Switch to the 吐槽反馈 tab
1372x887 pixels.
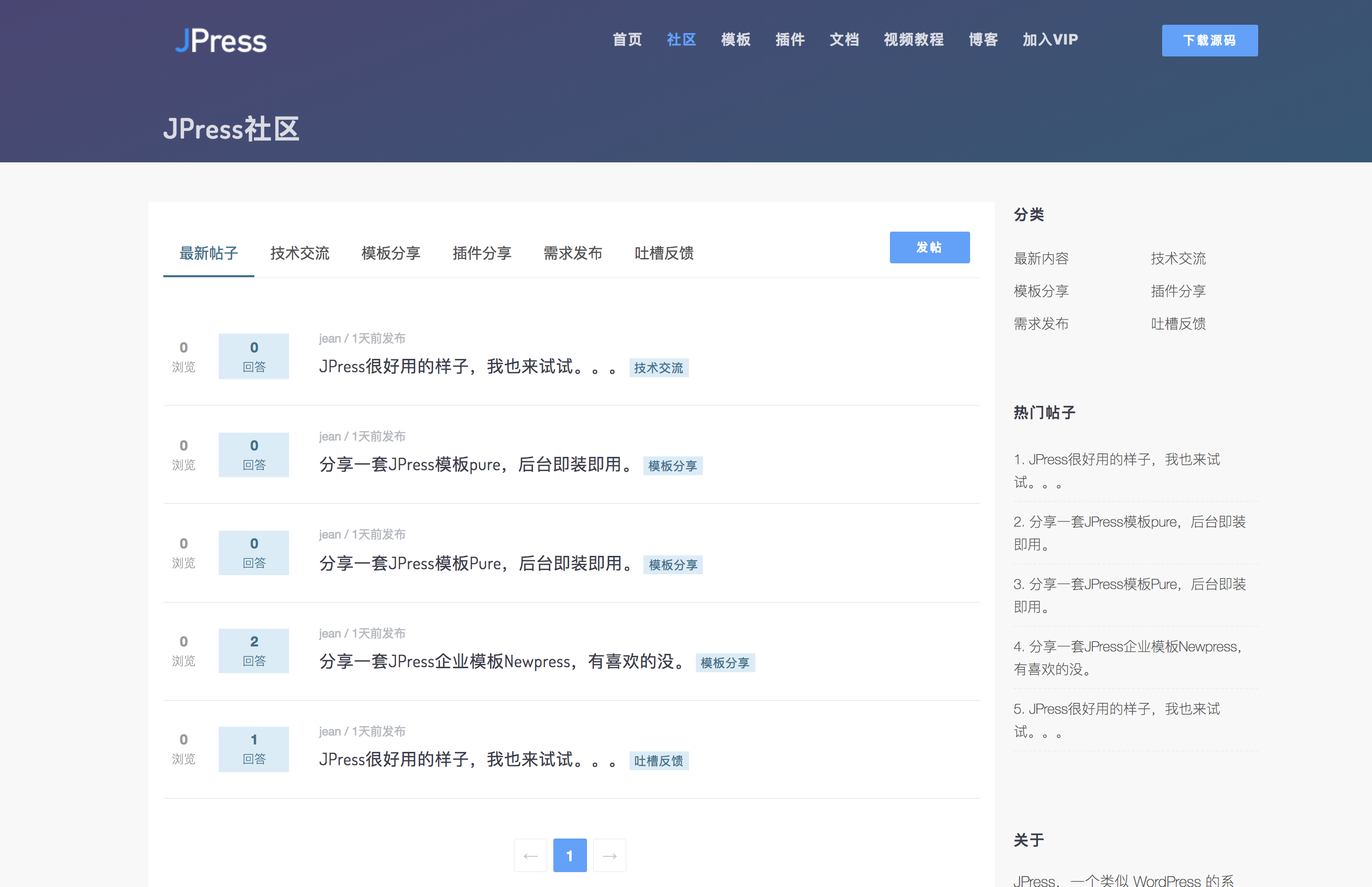pyautogui.click(x=664, y=253)
